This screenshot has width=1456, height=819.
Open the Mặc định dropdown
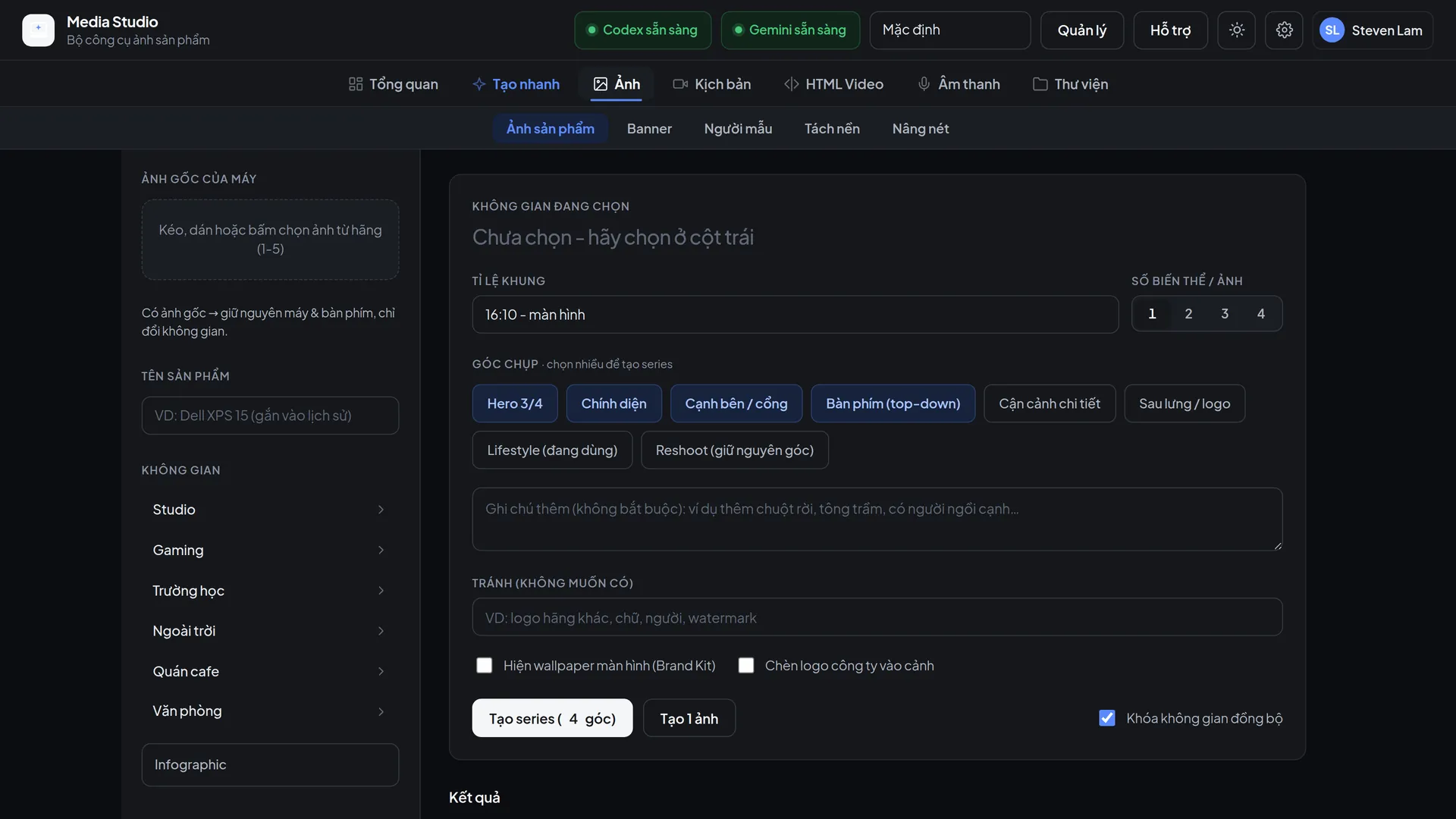[x=950, y=30]
